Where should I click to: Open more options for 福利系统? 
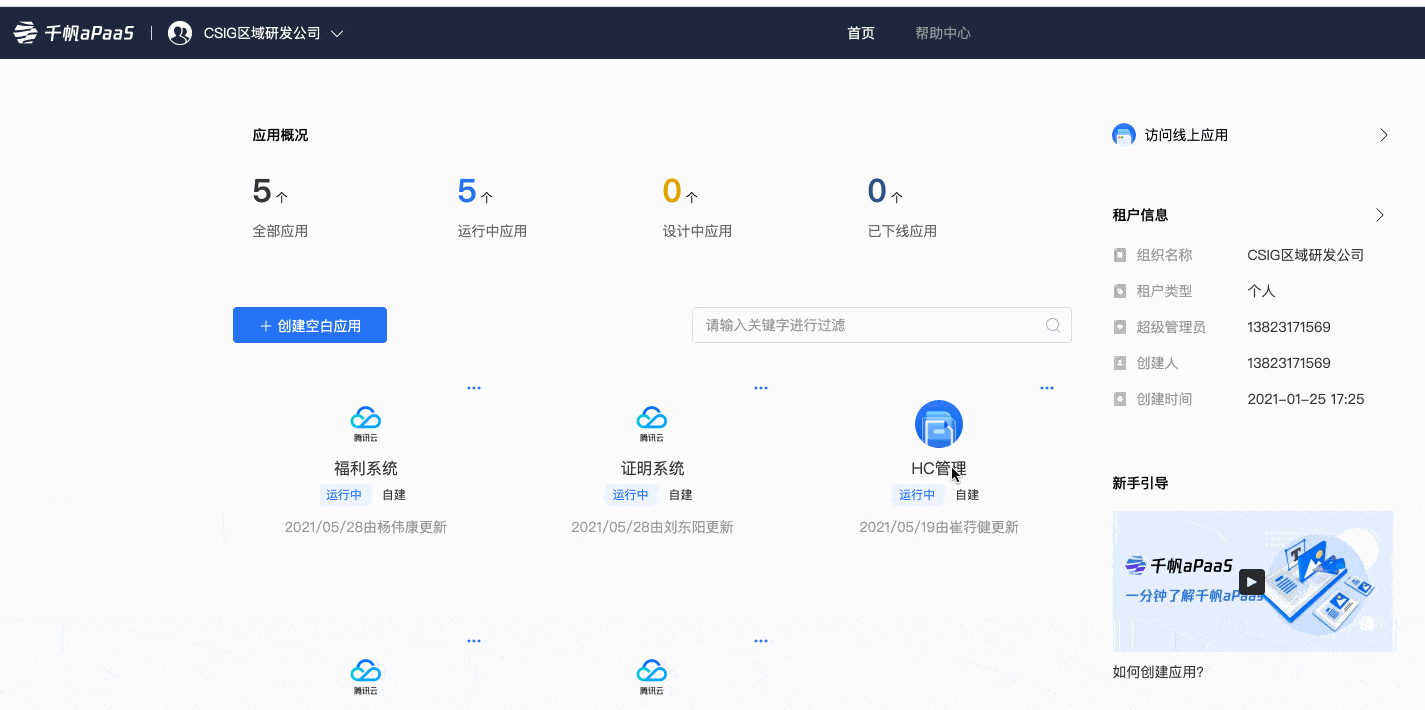474,388
